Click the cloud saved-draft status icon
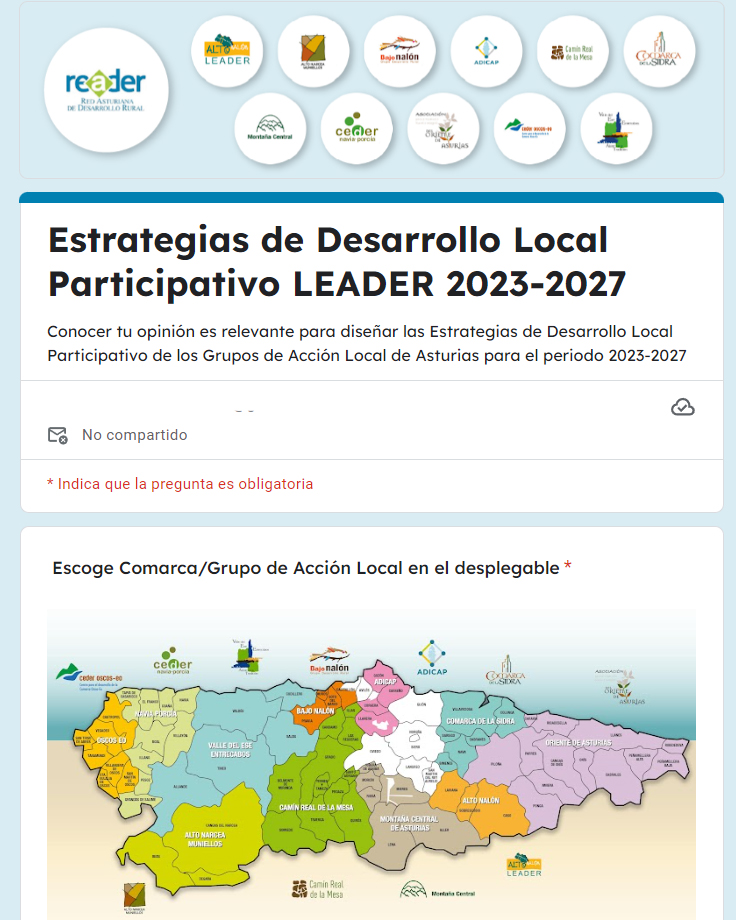The image size is (736, 920). [683, 407]
